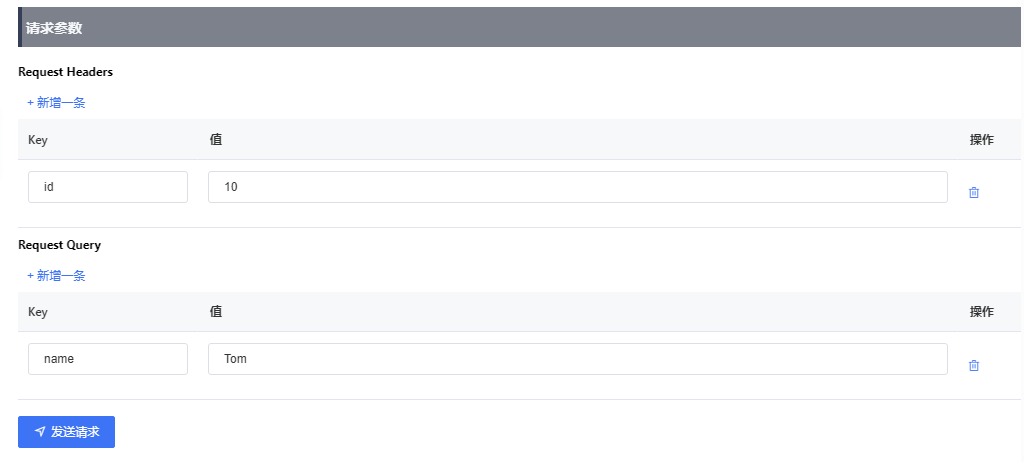Click 操作 column header in query table

[x=981, y=312]
